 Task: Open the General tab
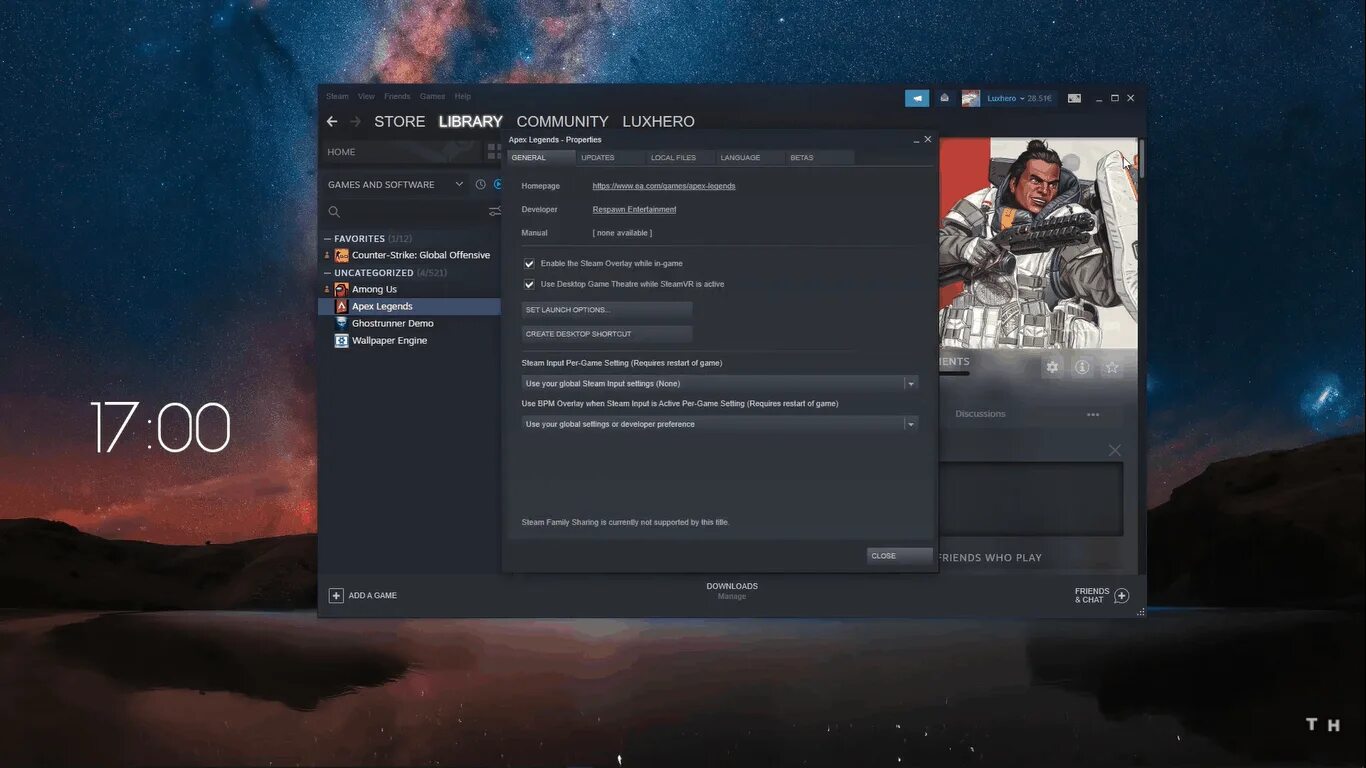point(541,157)
